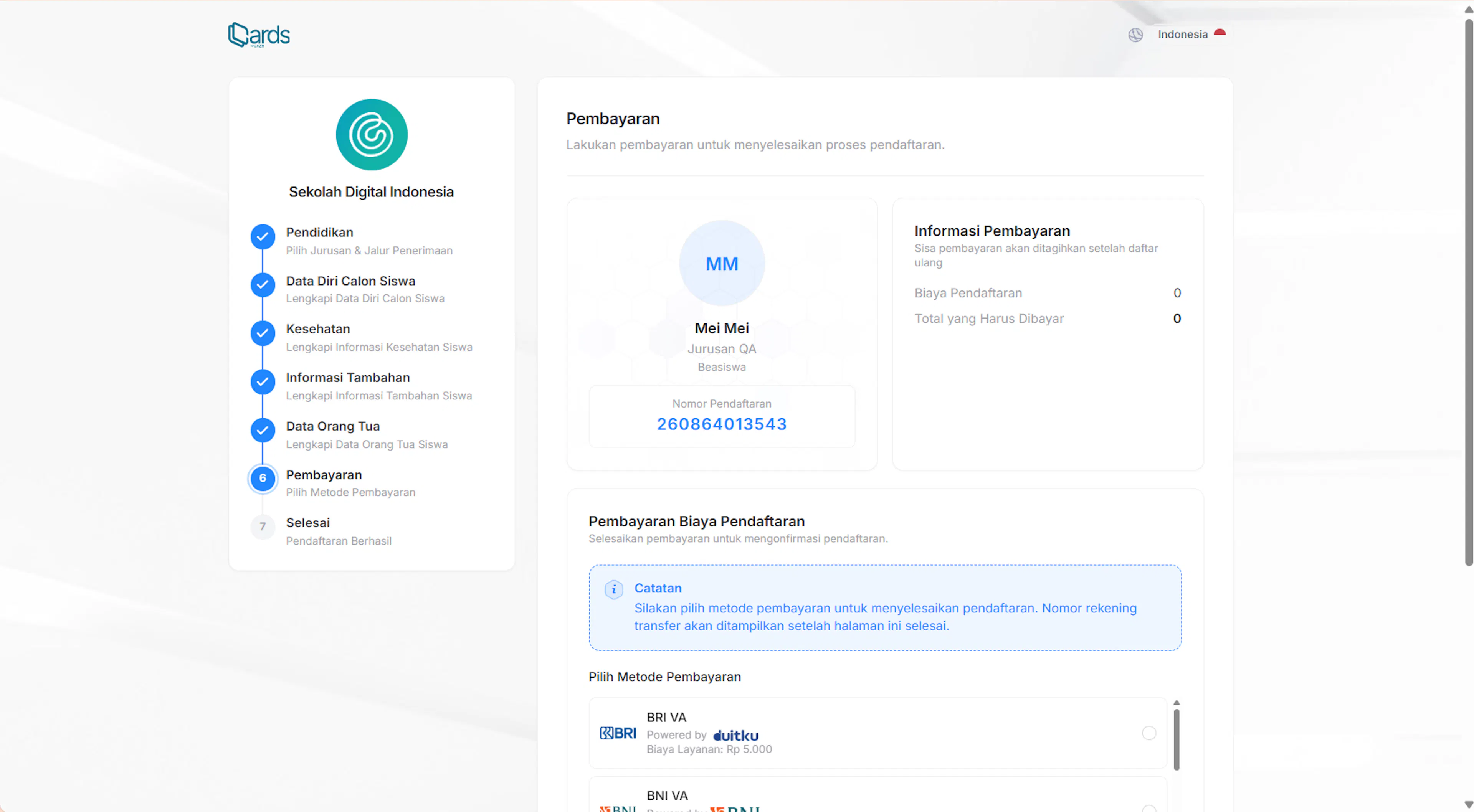Click the Indonesian flag icon
This screenshot has height=812, width=1474.
coord(1220,33)
